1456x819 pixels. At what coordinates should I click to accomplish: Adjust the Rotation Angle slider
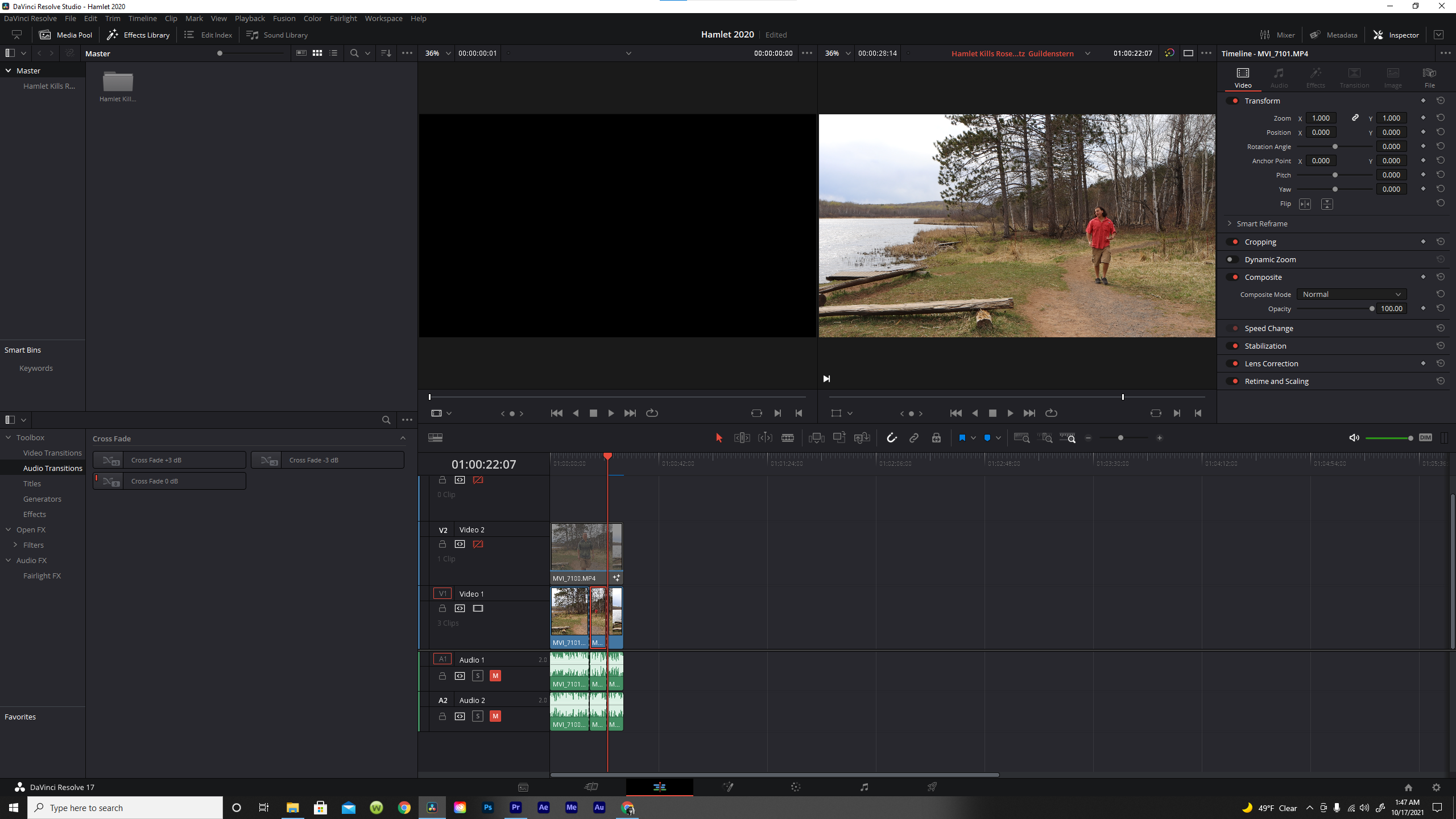tap(1334, 147)
